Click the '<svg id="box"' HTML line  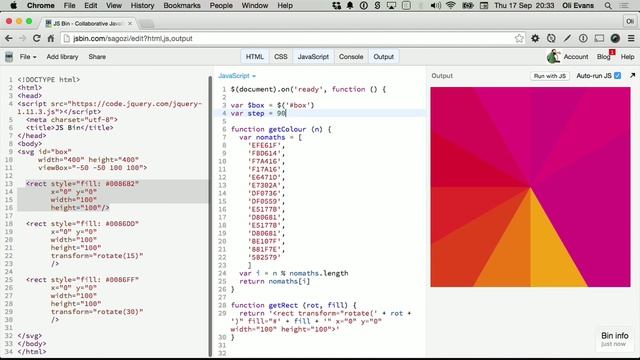[x=44, y=151]
